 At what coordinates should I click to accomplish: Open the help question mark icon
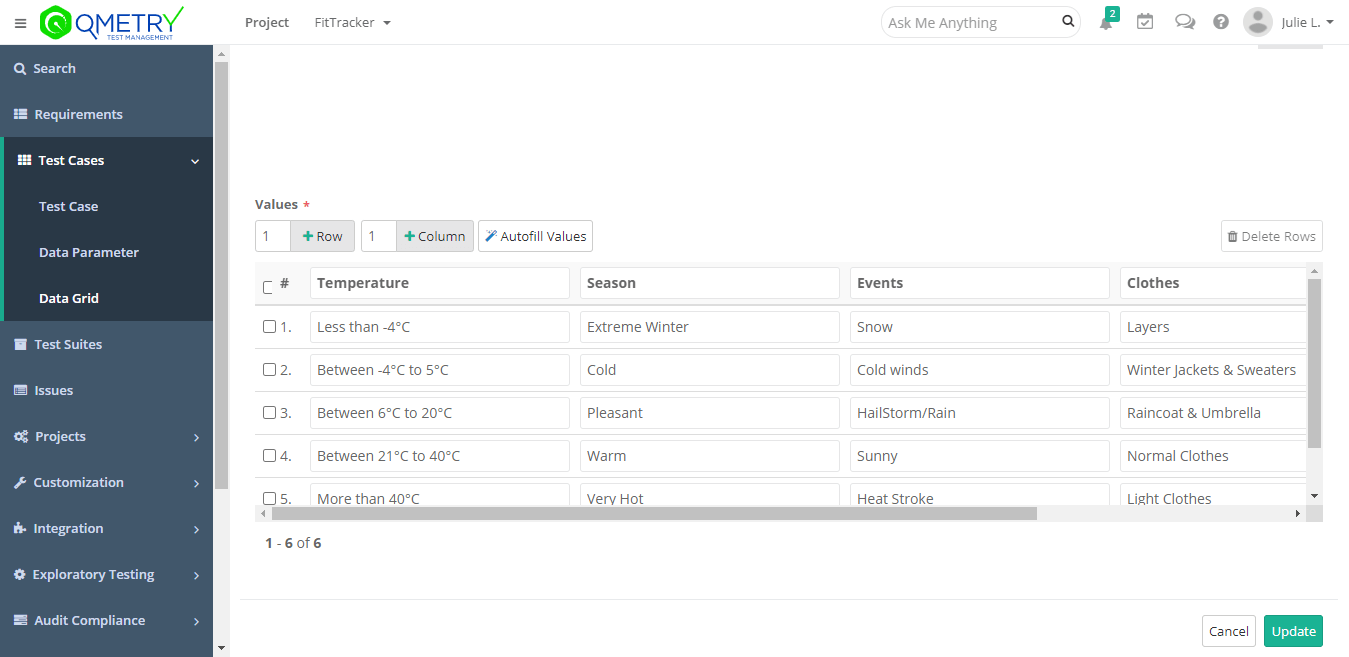(x=1221, y=21)
